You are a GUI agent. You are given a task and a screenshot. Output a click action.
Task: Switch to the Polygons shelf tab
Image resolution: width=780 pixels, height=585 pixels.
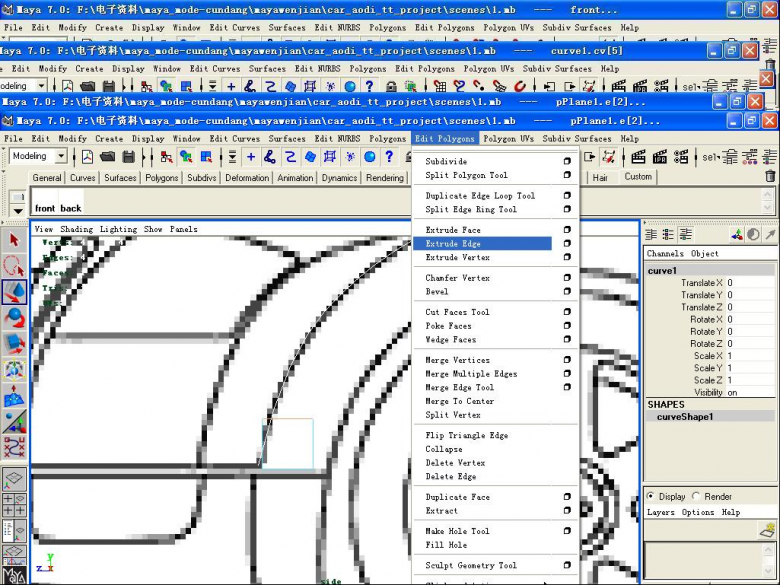coord(161,178)
